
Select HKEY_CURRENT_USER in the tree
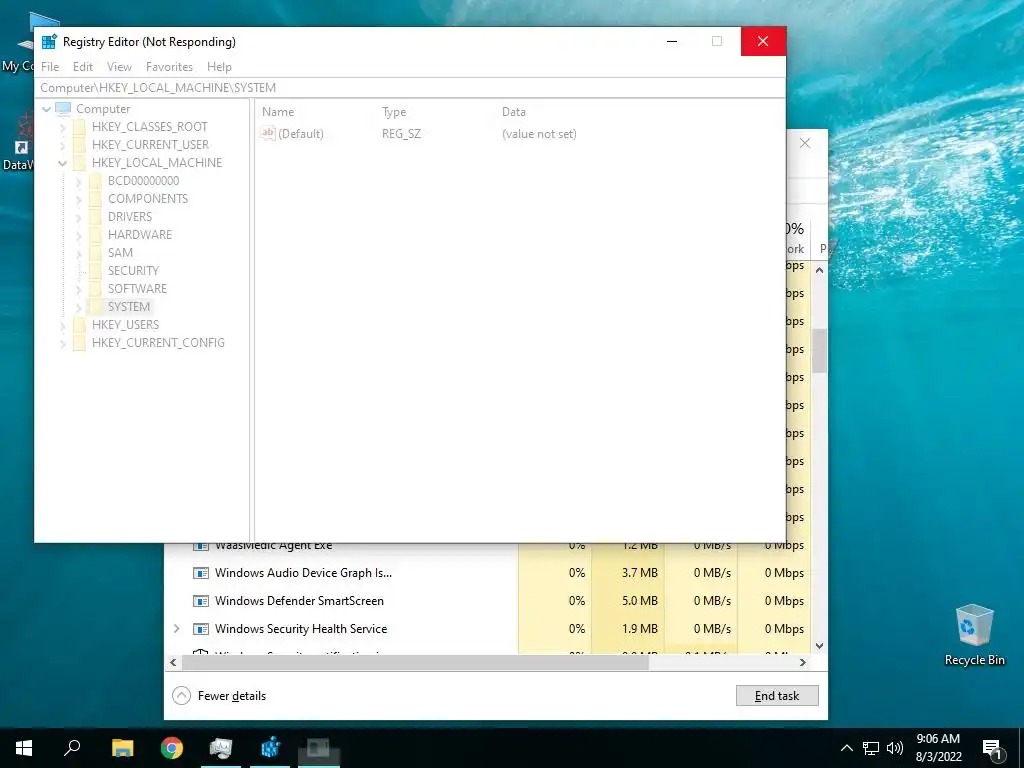[150, 145]
